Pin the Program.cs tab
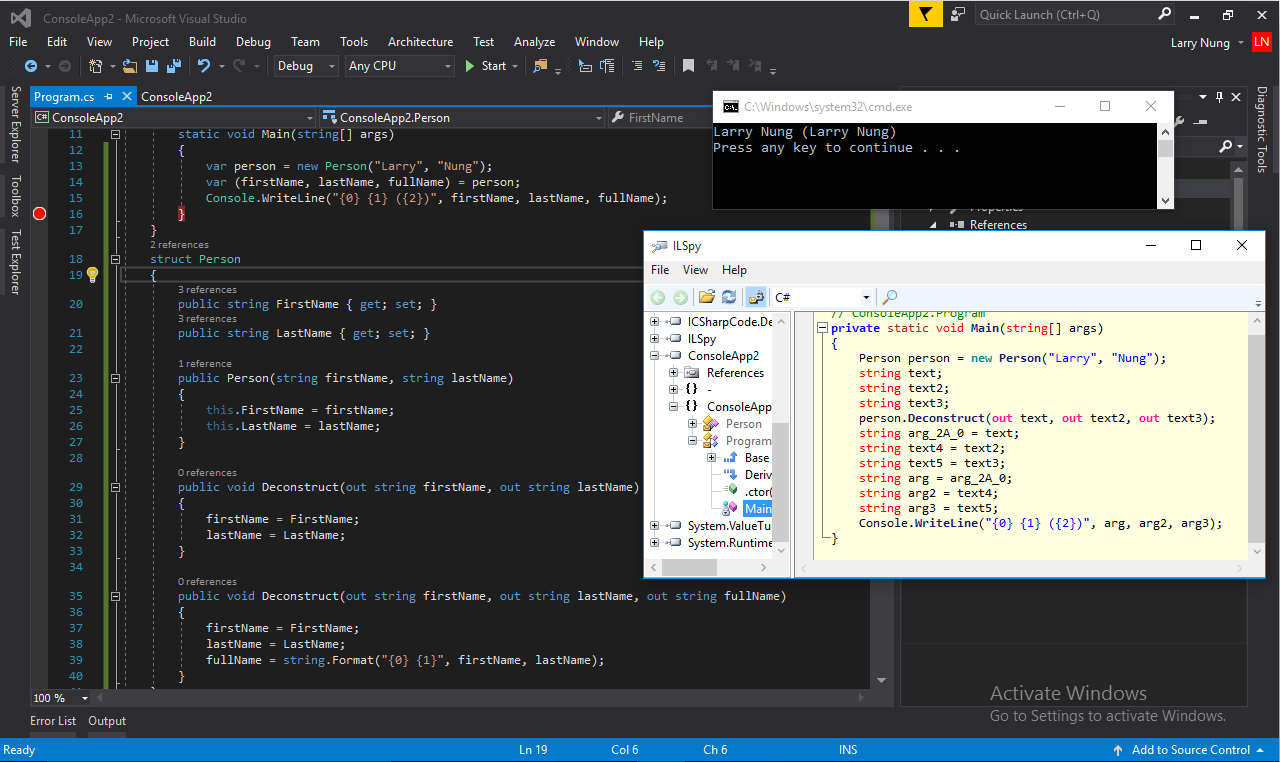The height and width of the screenshot is (762, 1280). tap(107, 97)
